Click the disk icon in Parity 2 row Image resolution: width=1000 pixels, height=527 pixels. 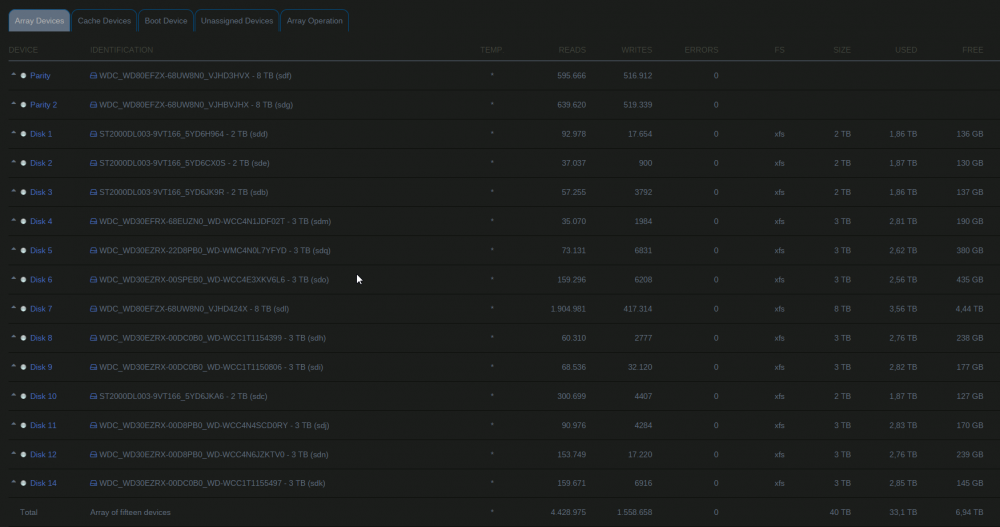[x=93, y=105]
